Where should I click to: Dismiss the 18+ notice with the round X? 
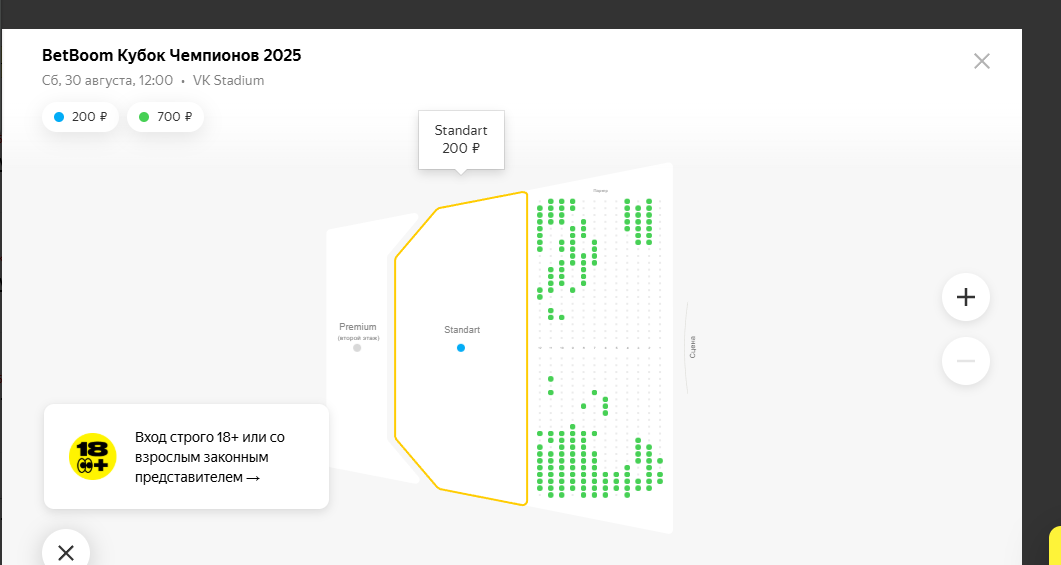point(66,551)
